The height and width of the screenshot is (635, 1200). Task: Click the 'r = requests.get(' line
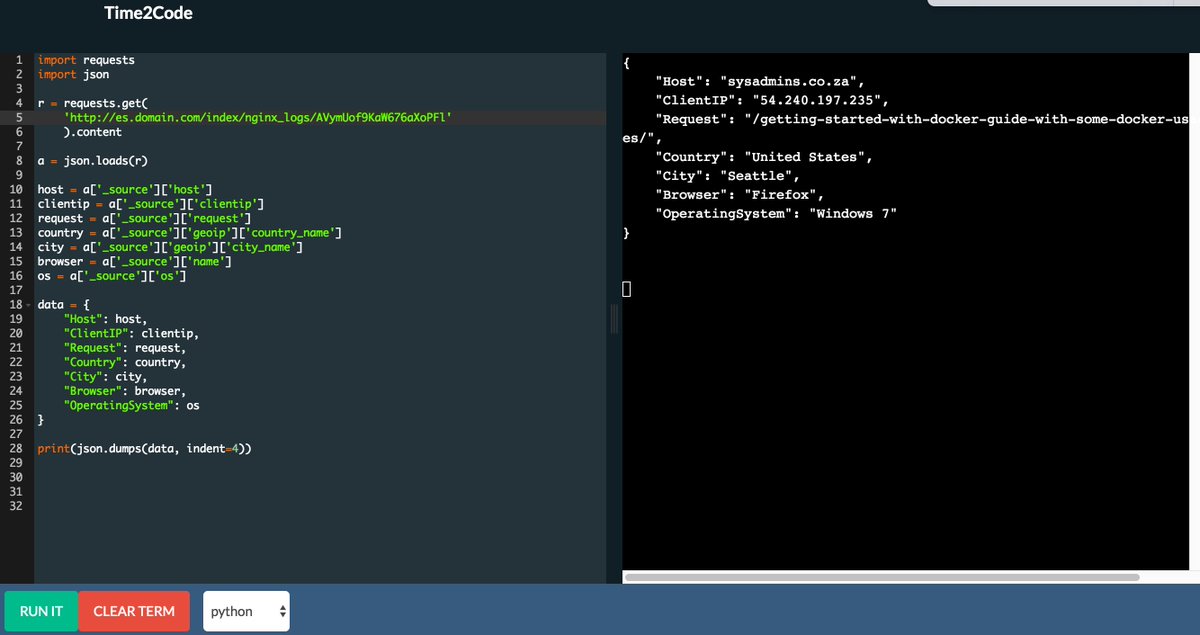click(92, 103)
